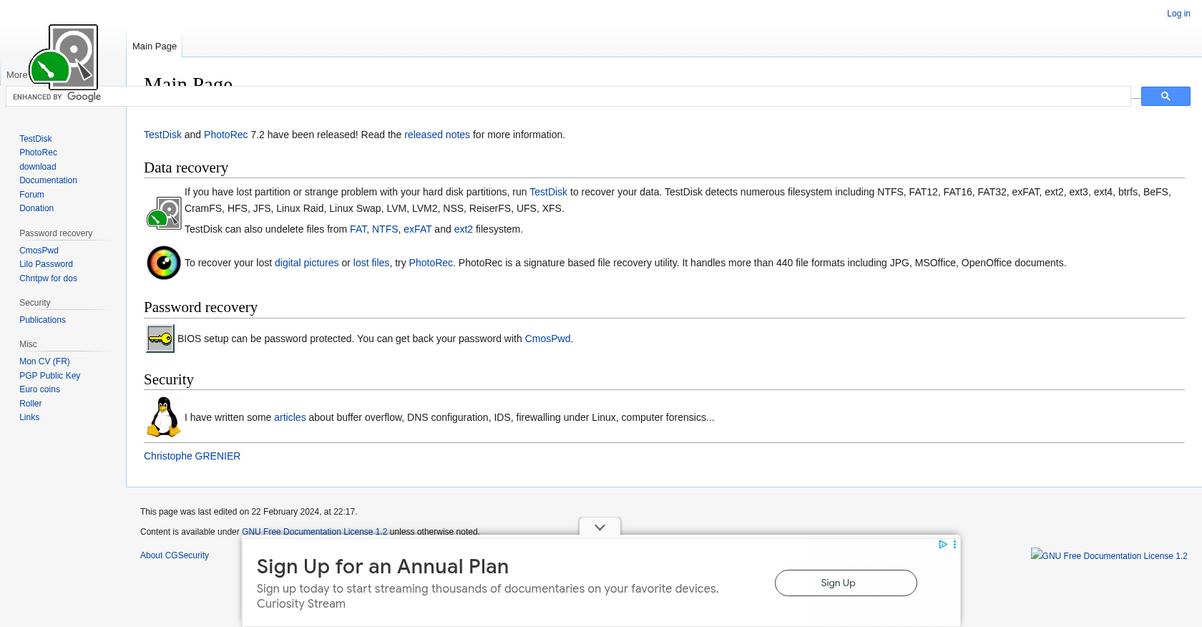Click the GNU Free Documentation License image

pyautogui.click(x=1109, y=555)
